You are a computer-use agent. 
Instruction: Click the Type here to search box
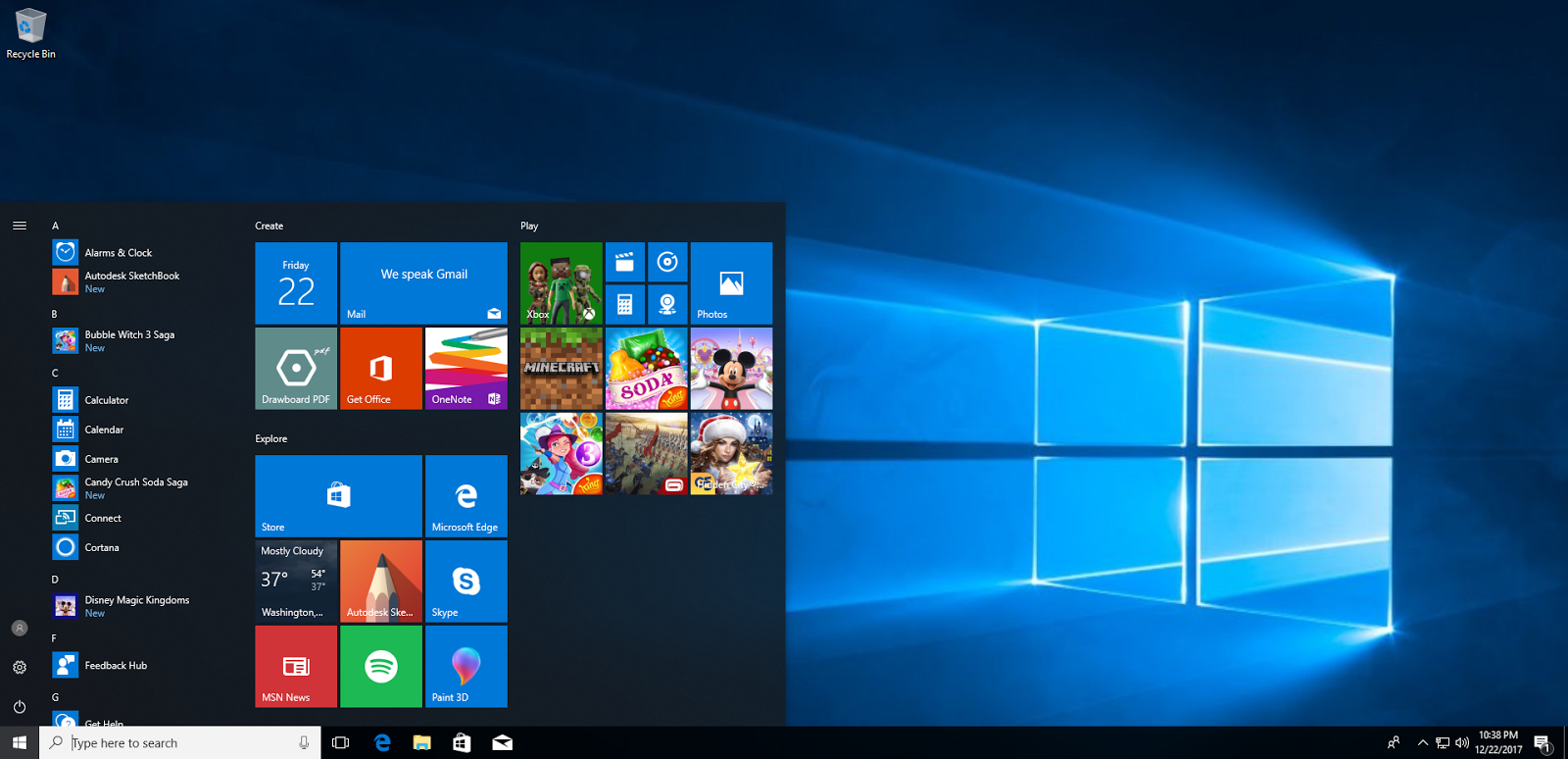pyautogui.click(x=180, y=742)
